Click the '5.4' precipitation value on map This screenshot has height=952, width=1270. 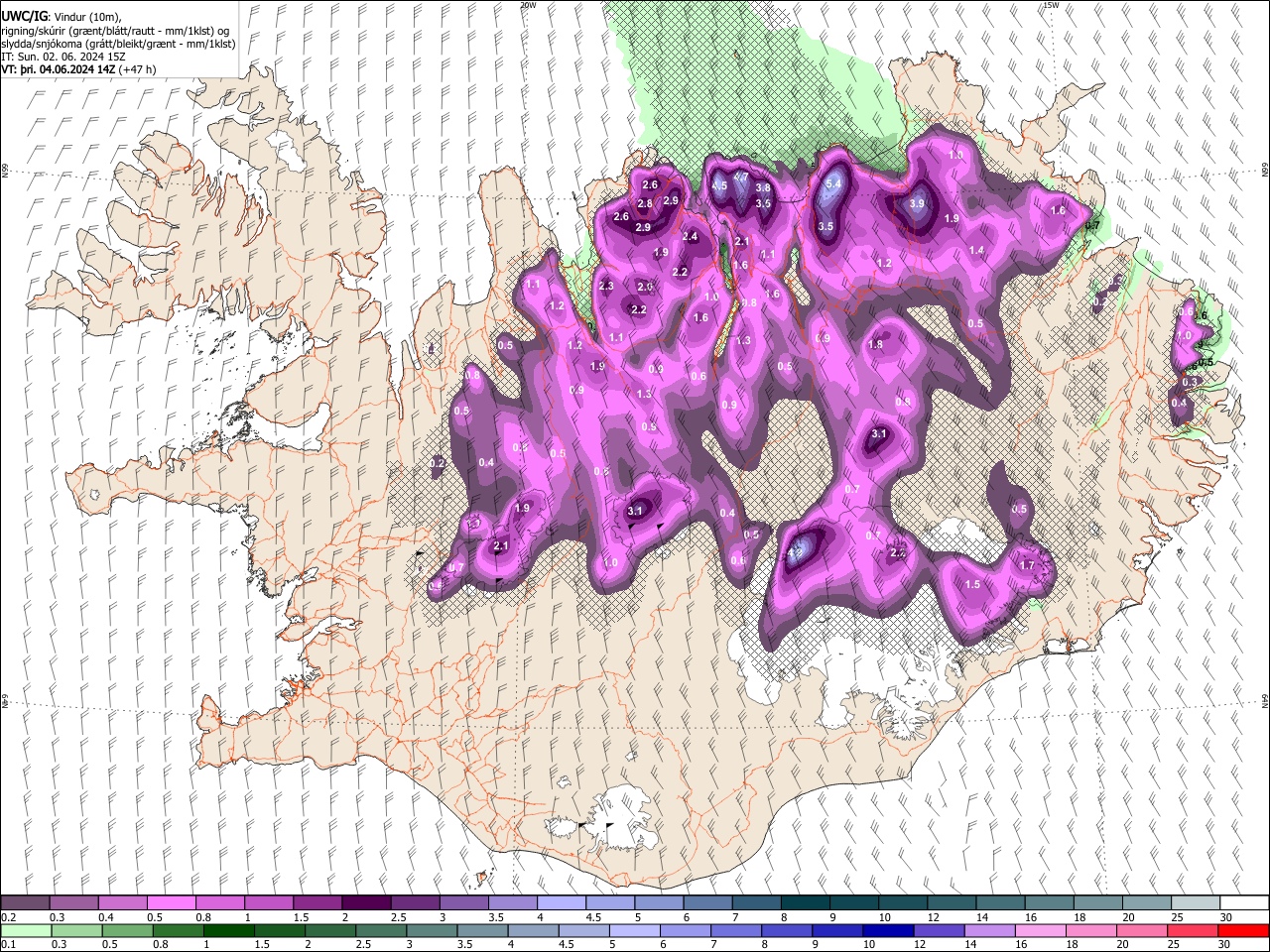click(834, 183)
